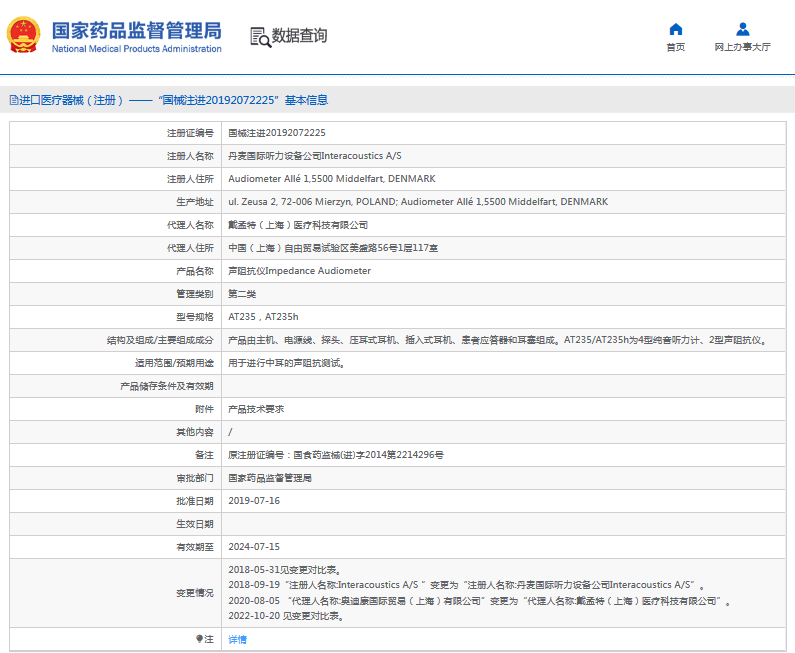This screenshot has height=653, width=795.
Task: Select management category value 第二类
Action: click(242, 294)
